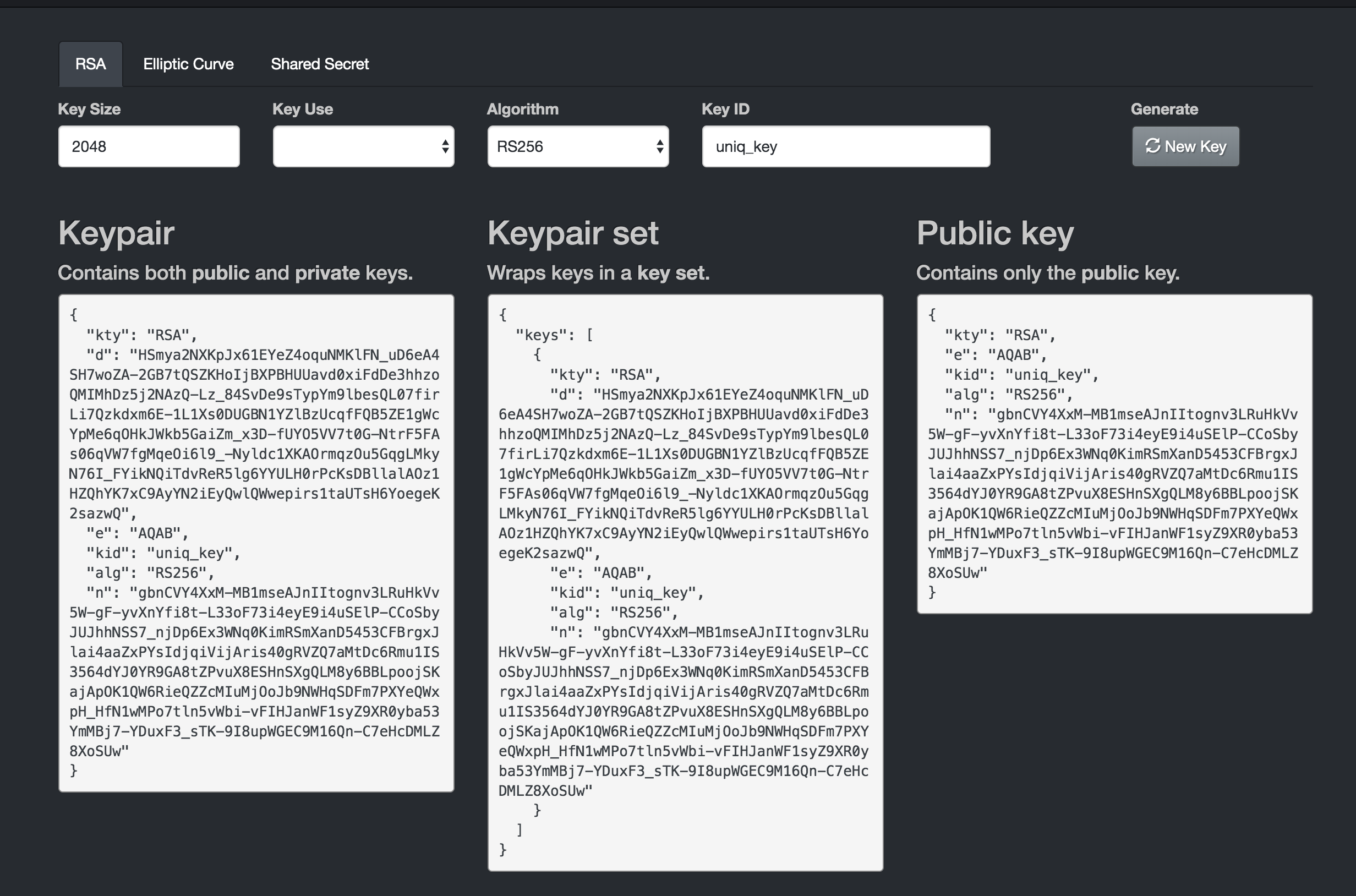Viewport: 1356px width, 896px height.
Task: Focus the Key ID text field
Action: (846, 147)
